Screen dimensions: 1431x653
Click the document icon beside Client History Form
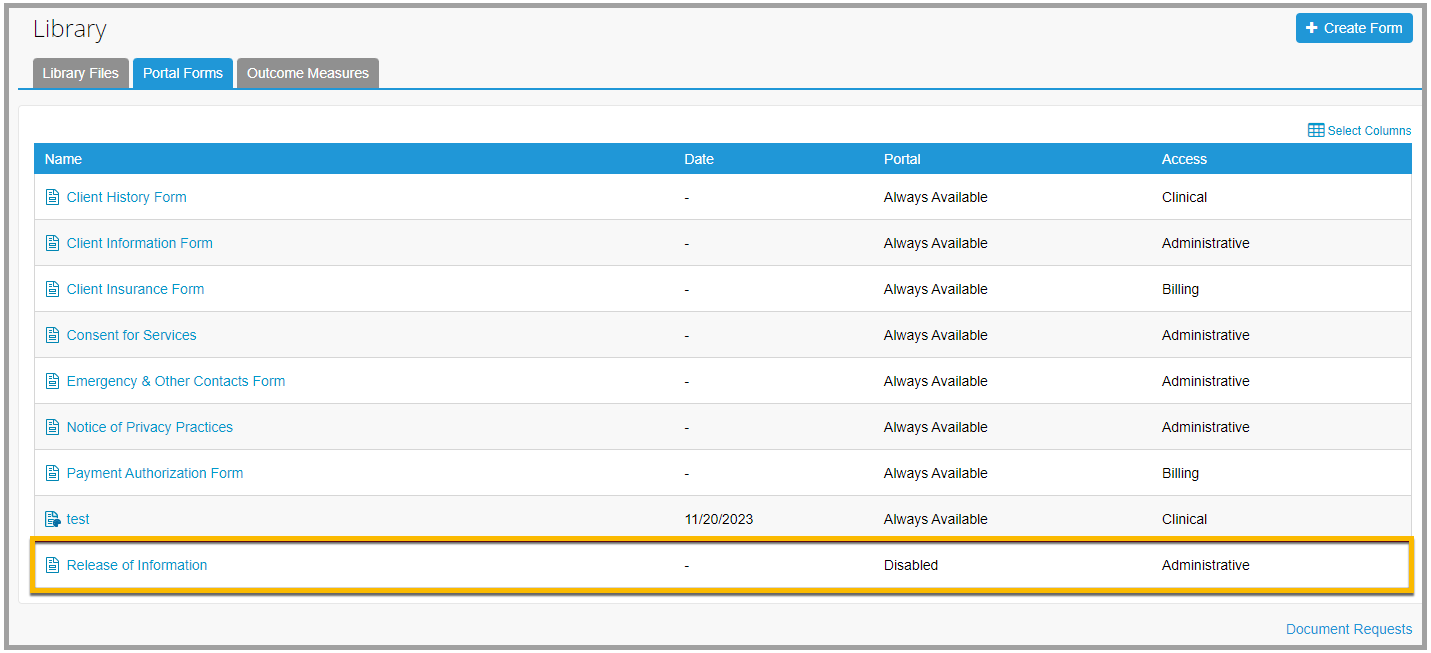tap(53, 197)
